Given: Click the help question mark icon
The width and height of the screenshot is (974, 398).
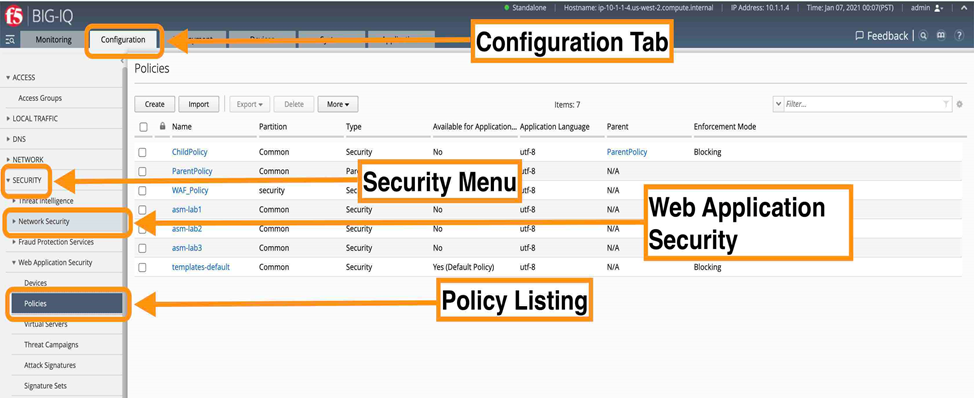Looking at the screenshot, I should click(958, 36).
